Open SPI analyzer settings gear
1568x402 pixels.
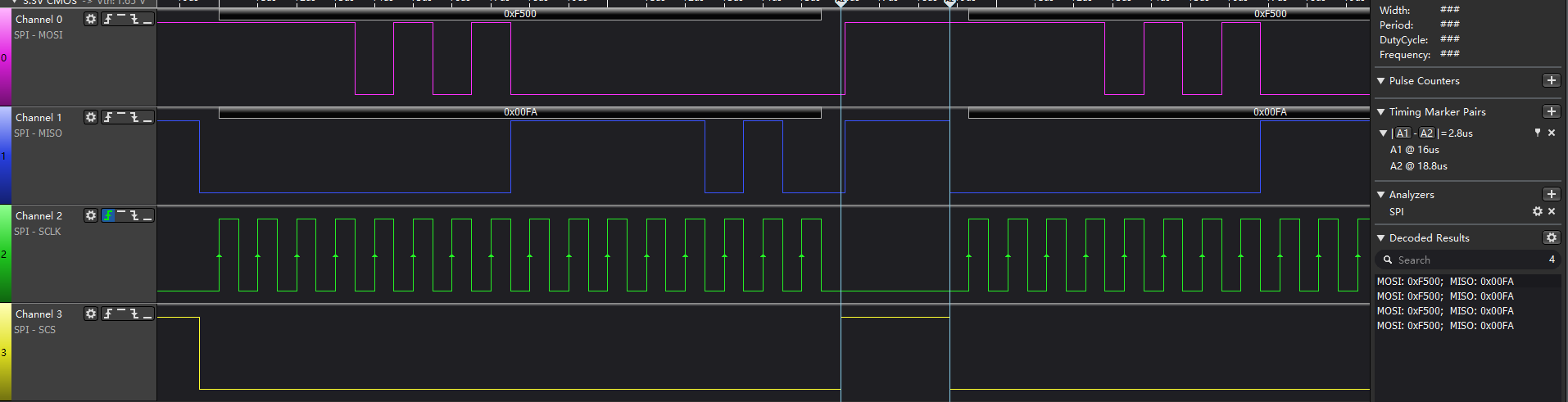(x=1538, y=211)
